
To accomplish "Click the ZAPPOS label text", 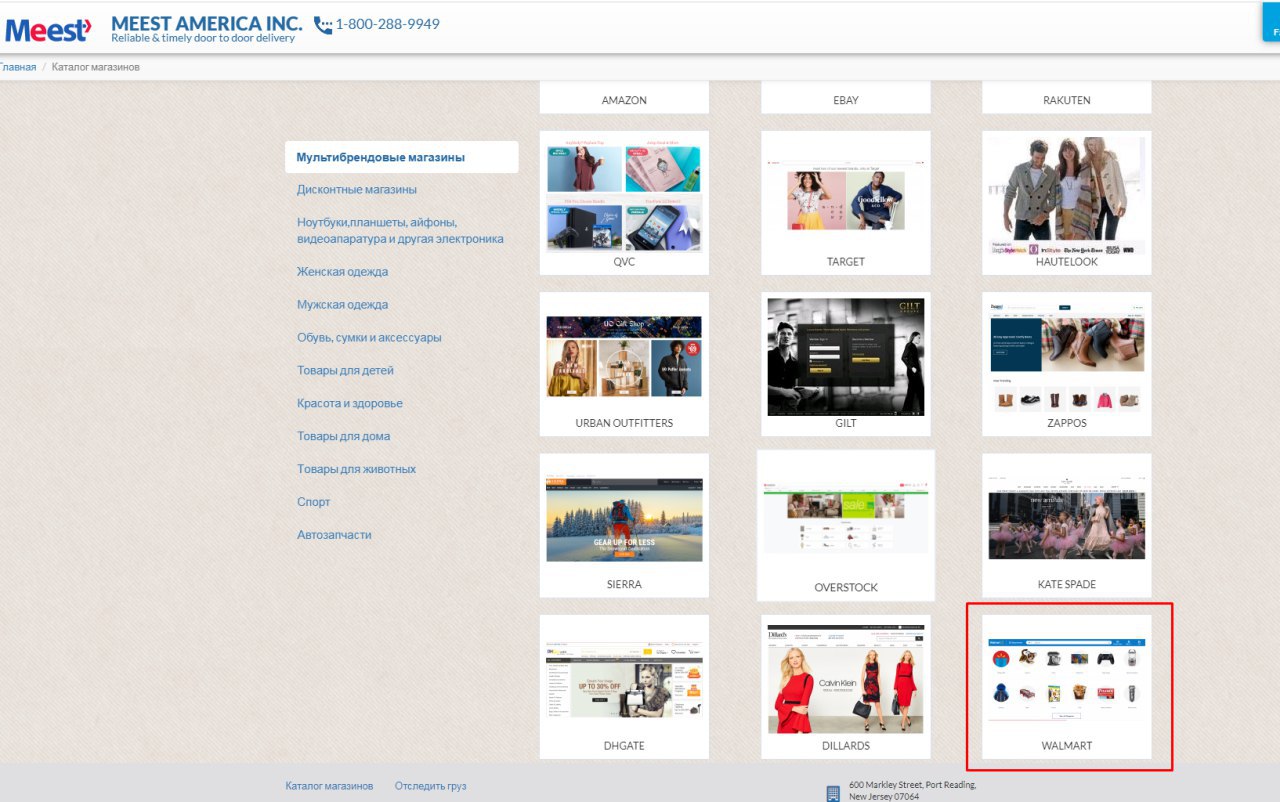I will (1067, 423).
